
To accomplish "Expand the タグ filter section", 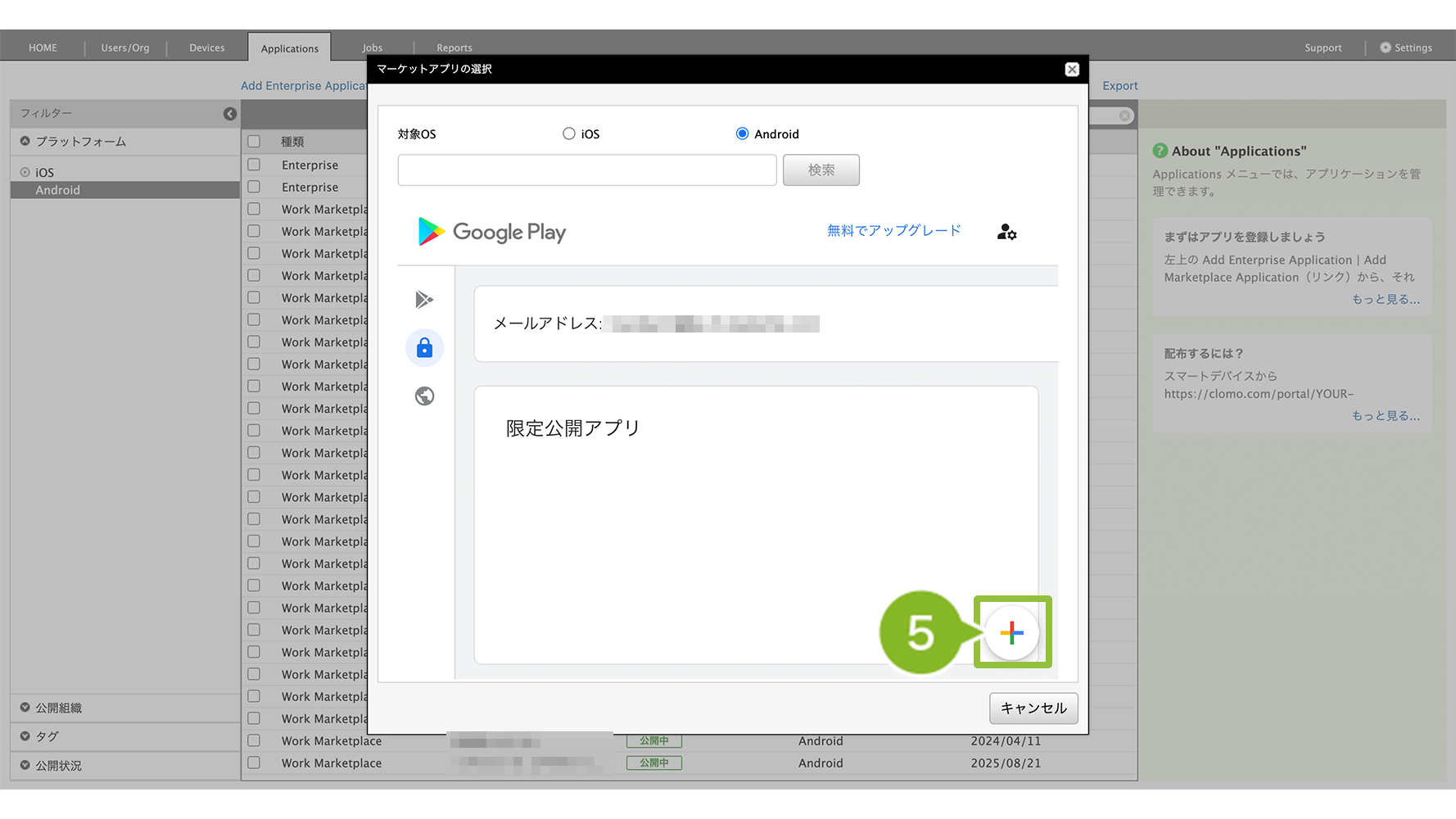I will tap(25, 736).
